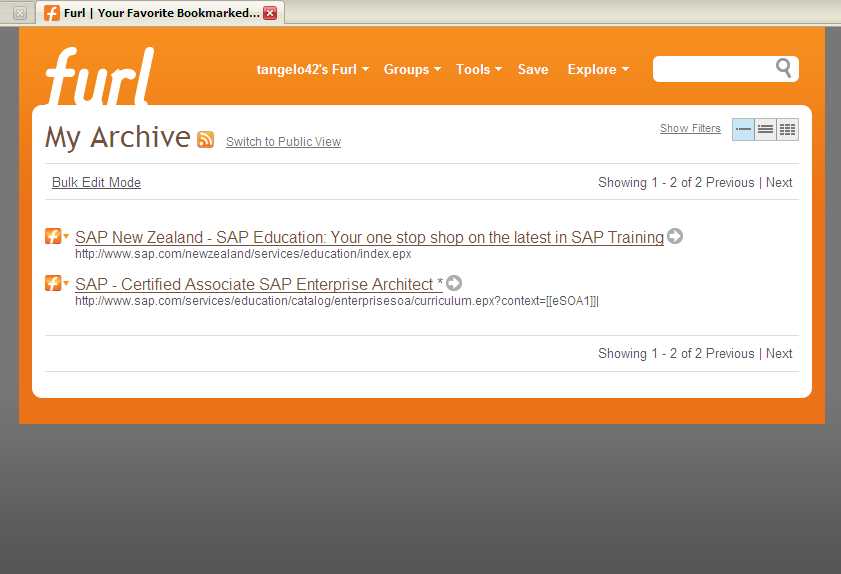The height and width of the screenshot is (574, 841).
Task: Click the Furl logo
Action: [x=100, y=76]
